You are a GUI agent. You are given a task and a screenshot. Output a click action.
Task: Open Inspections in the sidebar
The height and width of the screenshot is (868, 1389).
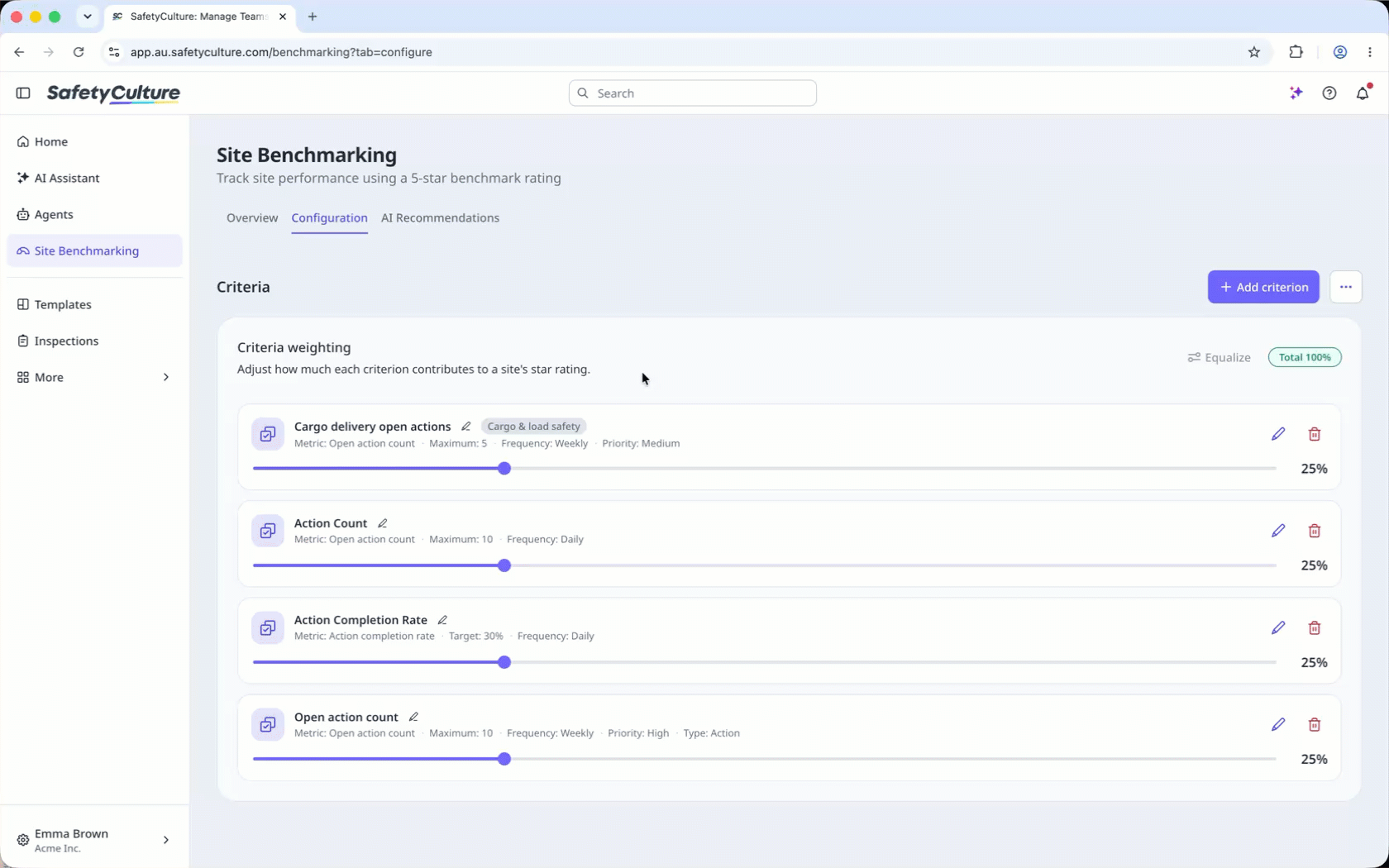94,341
